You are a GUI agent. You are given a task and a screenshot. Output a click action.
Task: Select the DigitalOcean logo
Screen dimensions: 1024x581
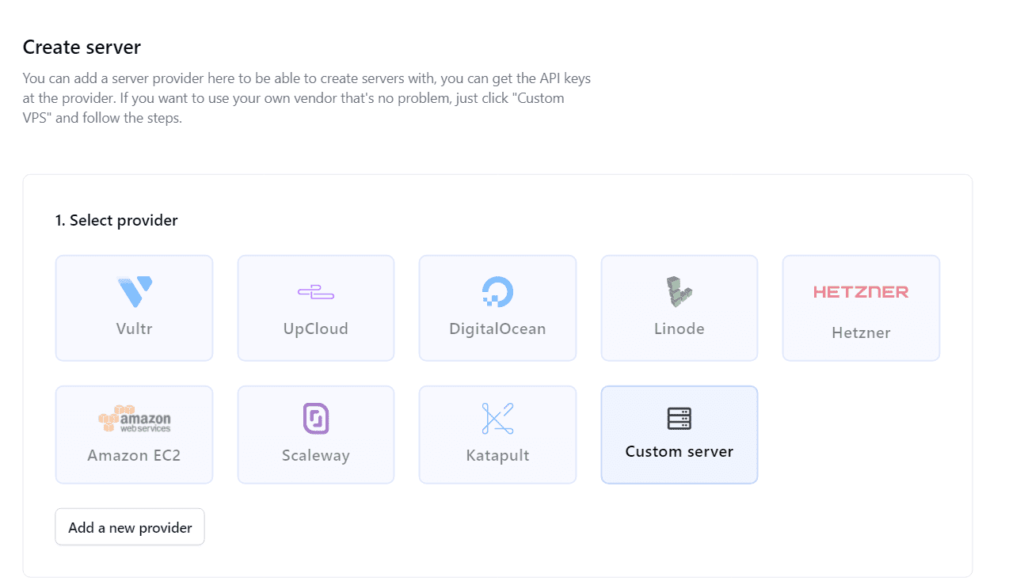pyautogui.click(x=497, y=291)
